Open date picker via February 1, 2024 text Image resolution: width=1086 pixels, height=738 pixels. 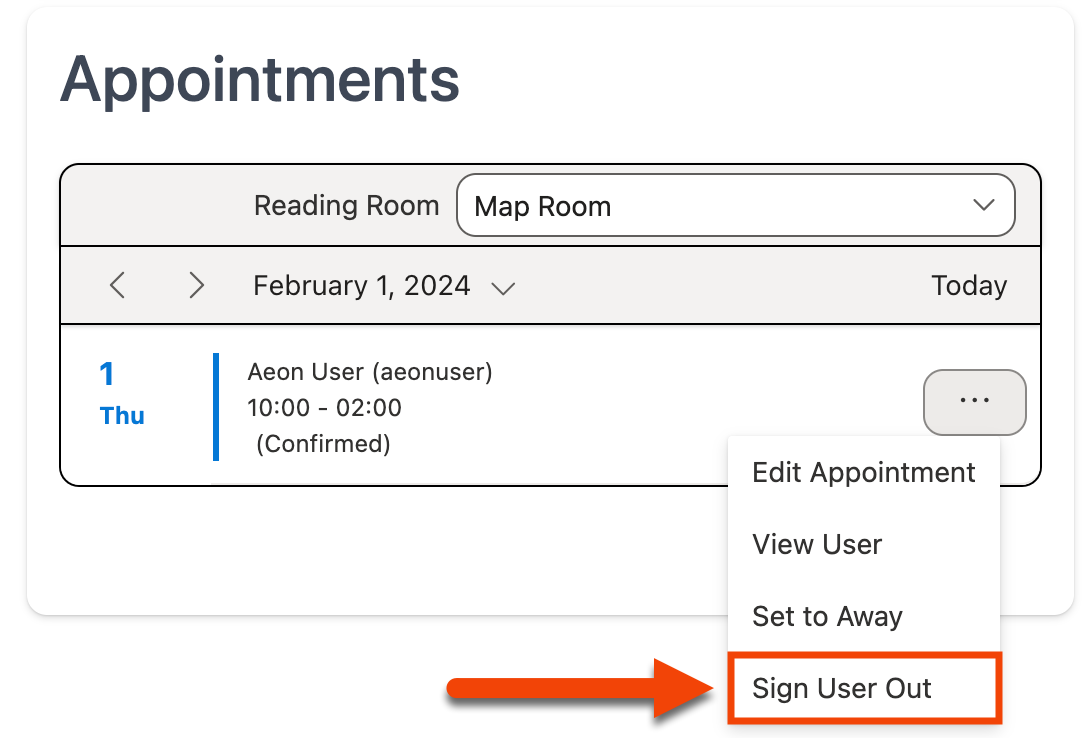click(361, 286)
